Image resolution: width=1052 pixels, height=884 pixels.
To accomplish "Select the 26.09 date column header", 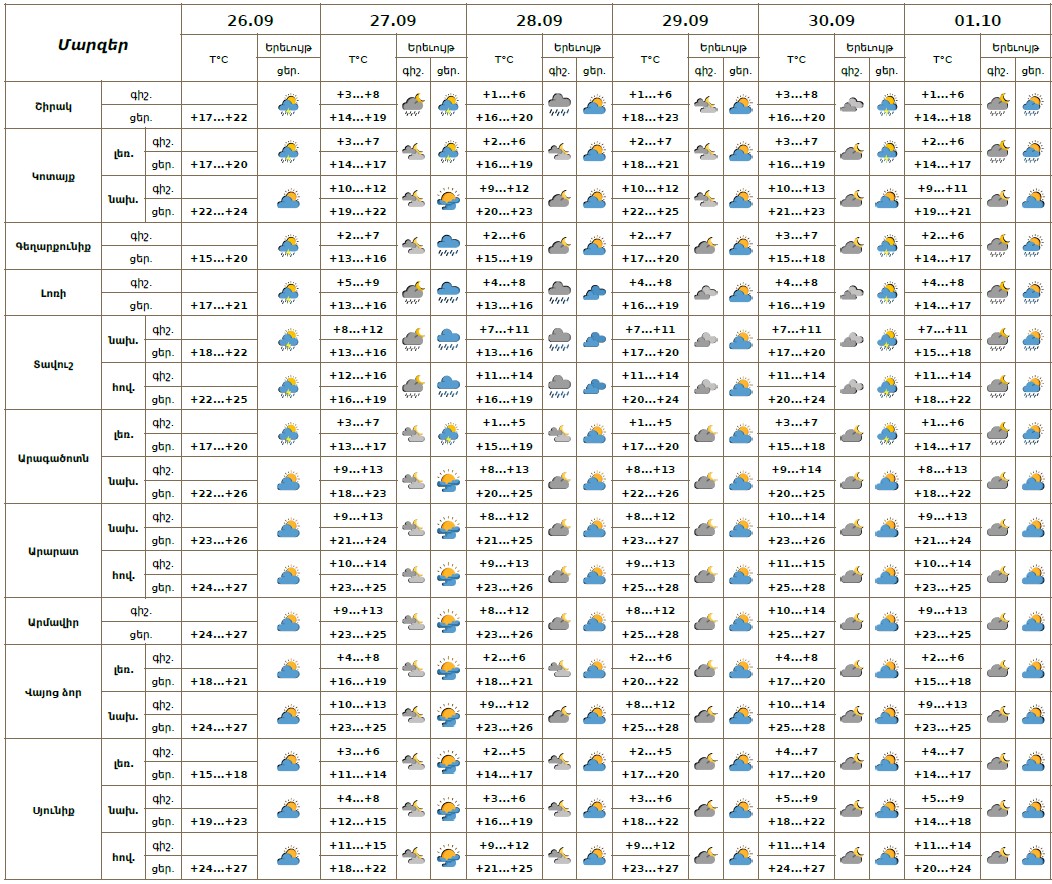I will click(x=250, y=19).
